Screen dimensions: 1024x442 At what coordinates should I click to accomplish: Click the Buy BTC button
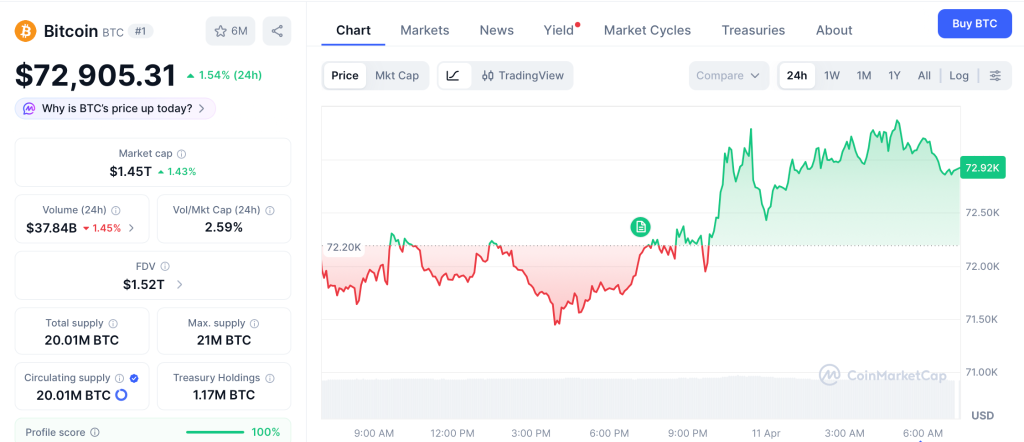point(974,23)
